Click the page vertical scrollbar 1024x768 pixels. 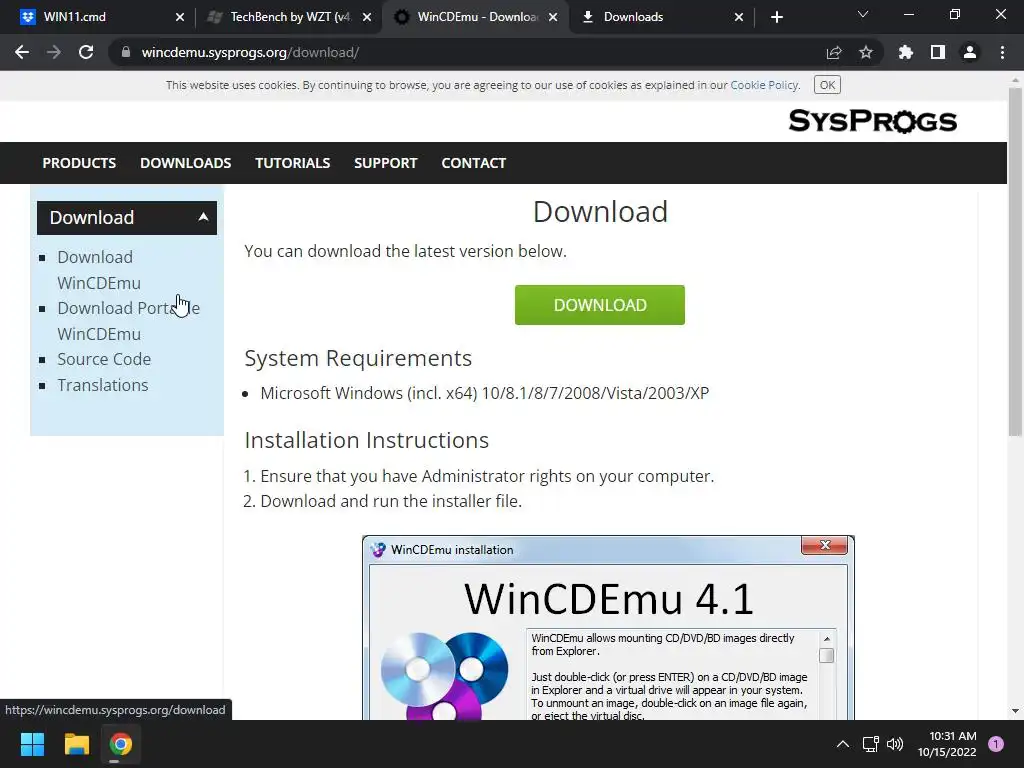coord(1015,261)
